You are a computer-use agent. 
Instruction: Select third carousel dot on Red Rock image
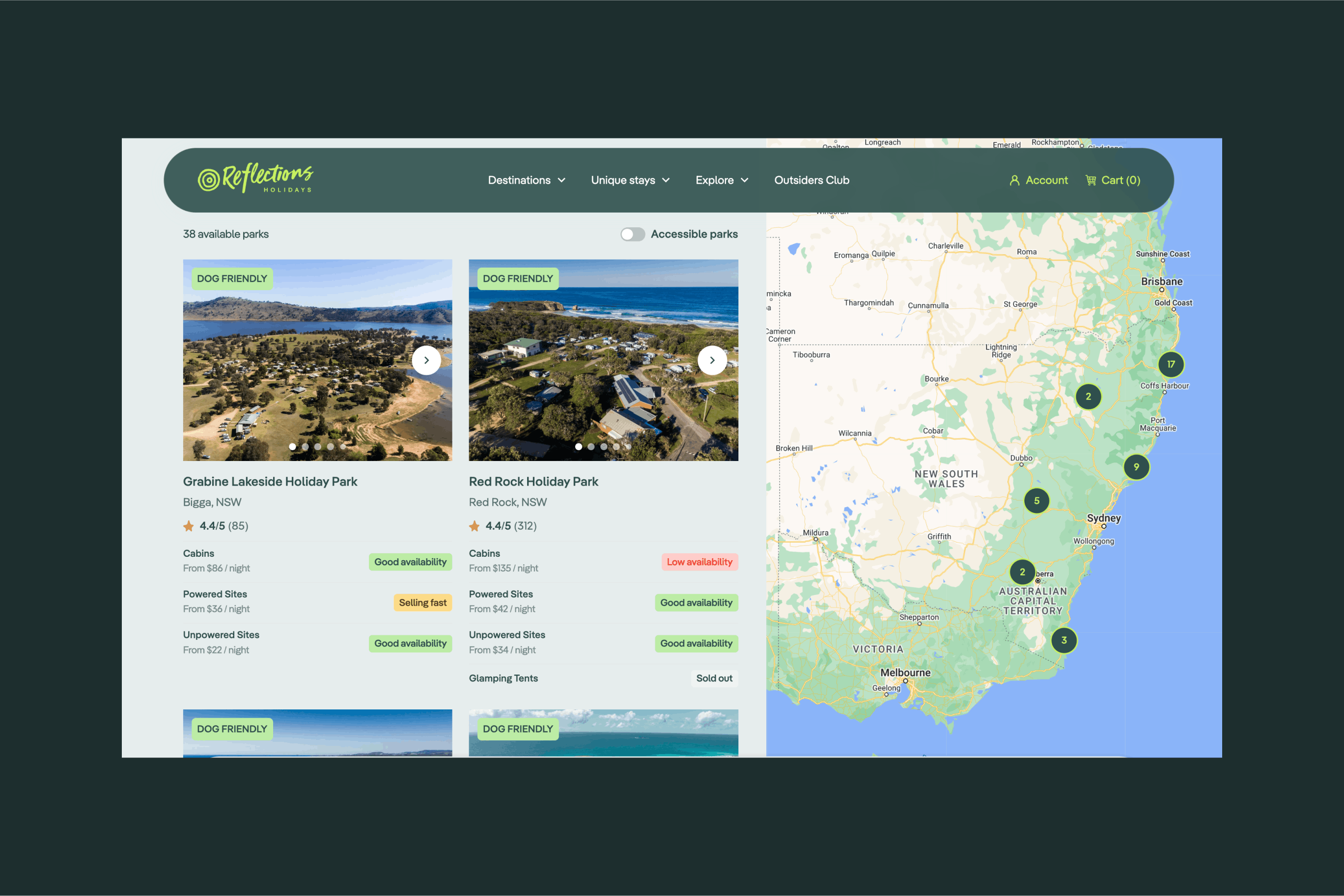(x=604, y=447)
